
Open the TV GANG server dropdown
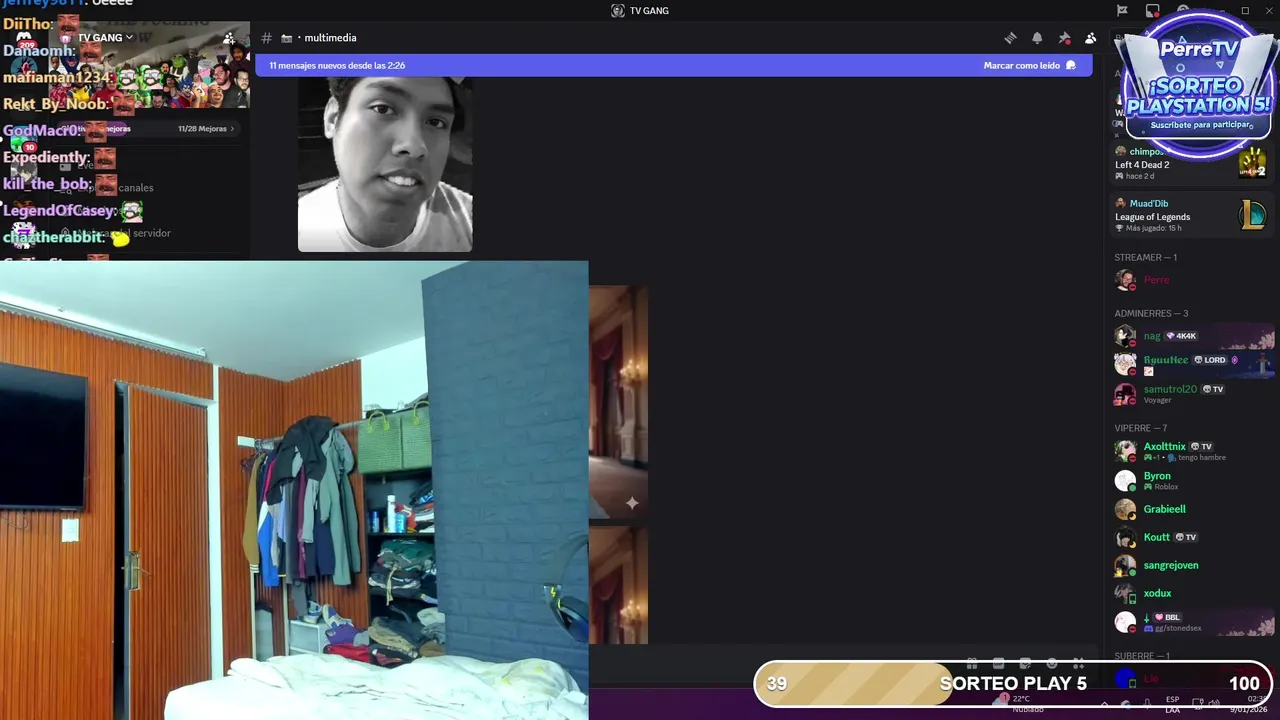(x=105, y=38)
